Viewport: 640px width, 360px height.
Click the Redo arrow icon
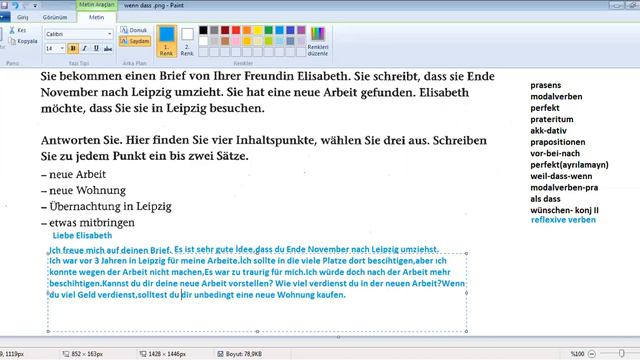[x=26, y=5]
